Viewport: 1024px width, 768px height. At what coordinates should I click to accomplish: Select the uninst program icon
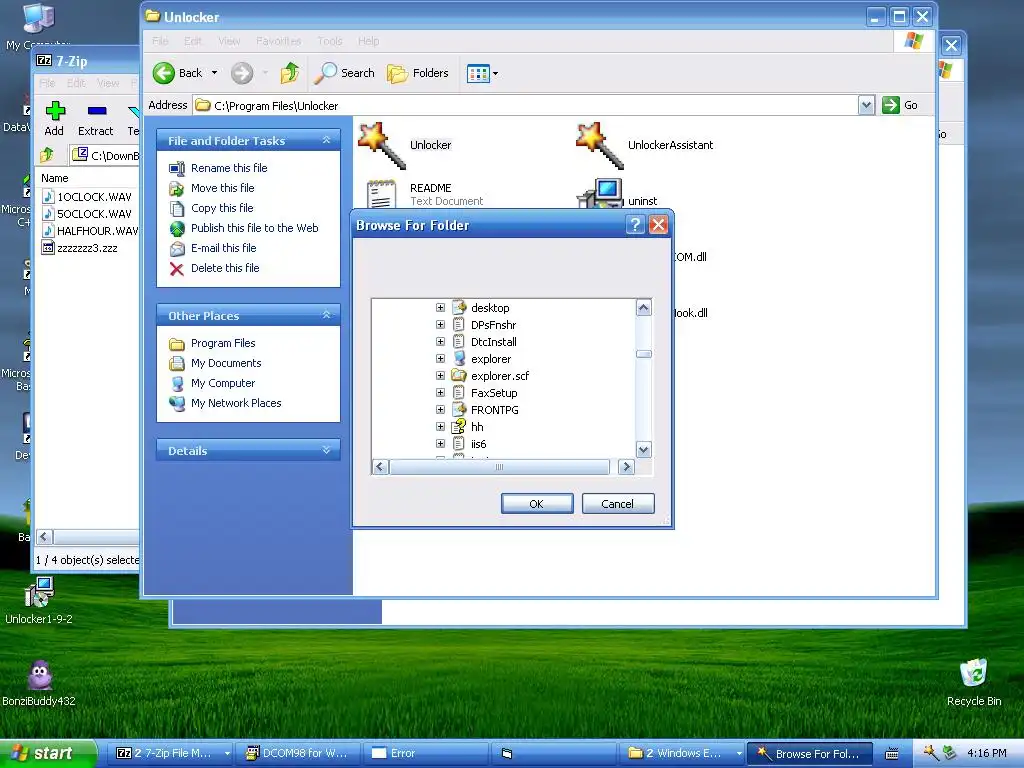600,194
